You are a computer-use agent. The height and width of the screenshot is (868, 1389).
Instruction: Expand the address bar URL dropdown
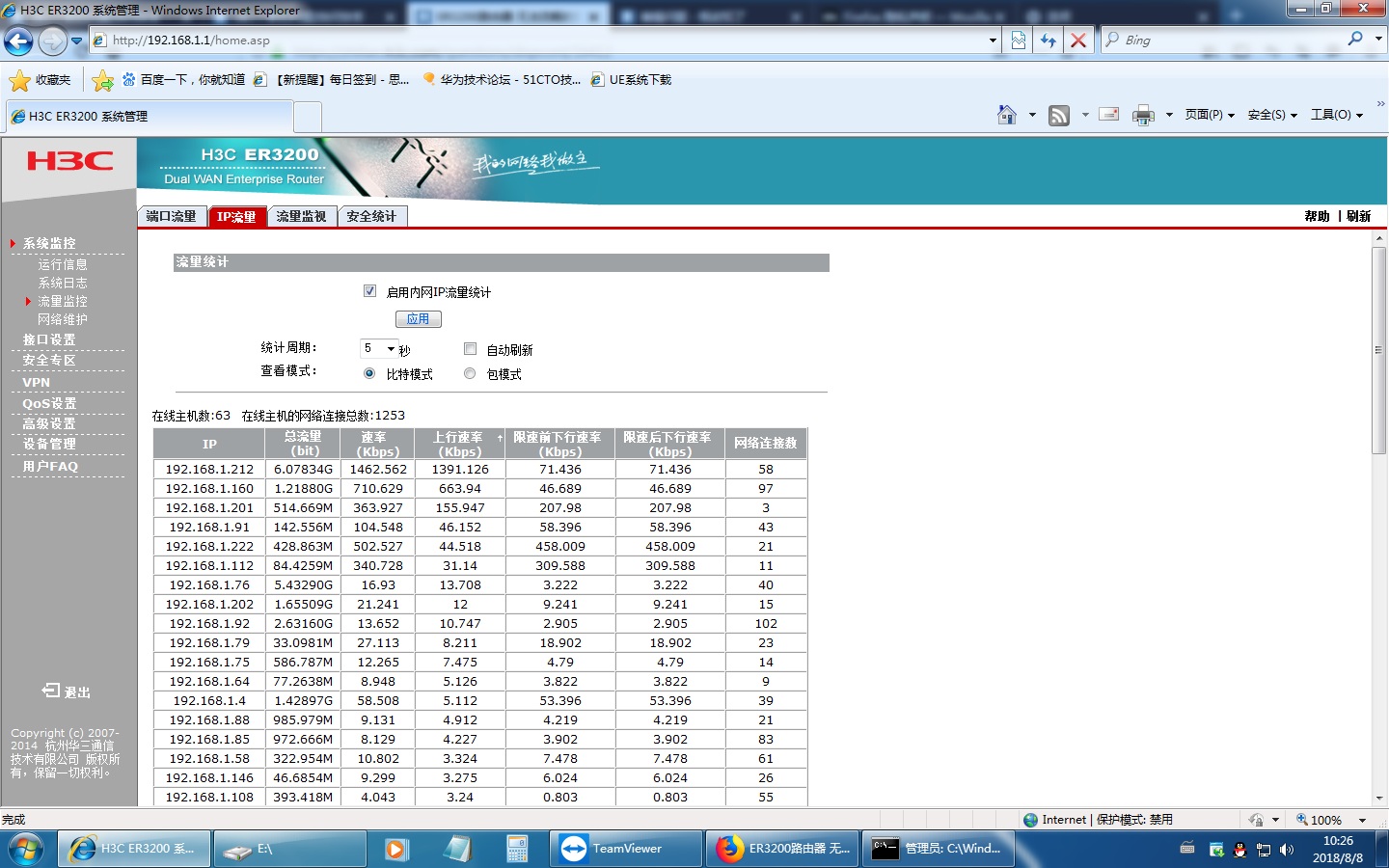(993, 41)
